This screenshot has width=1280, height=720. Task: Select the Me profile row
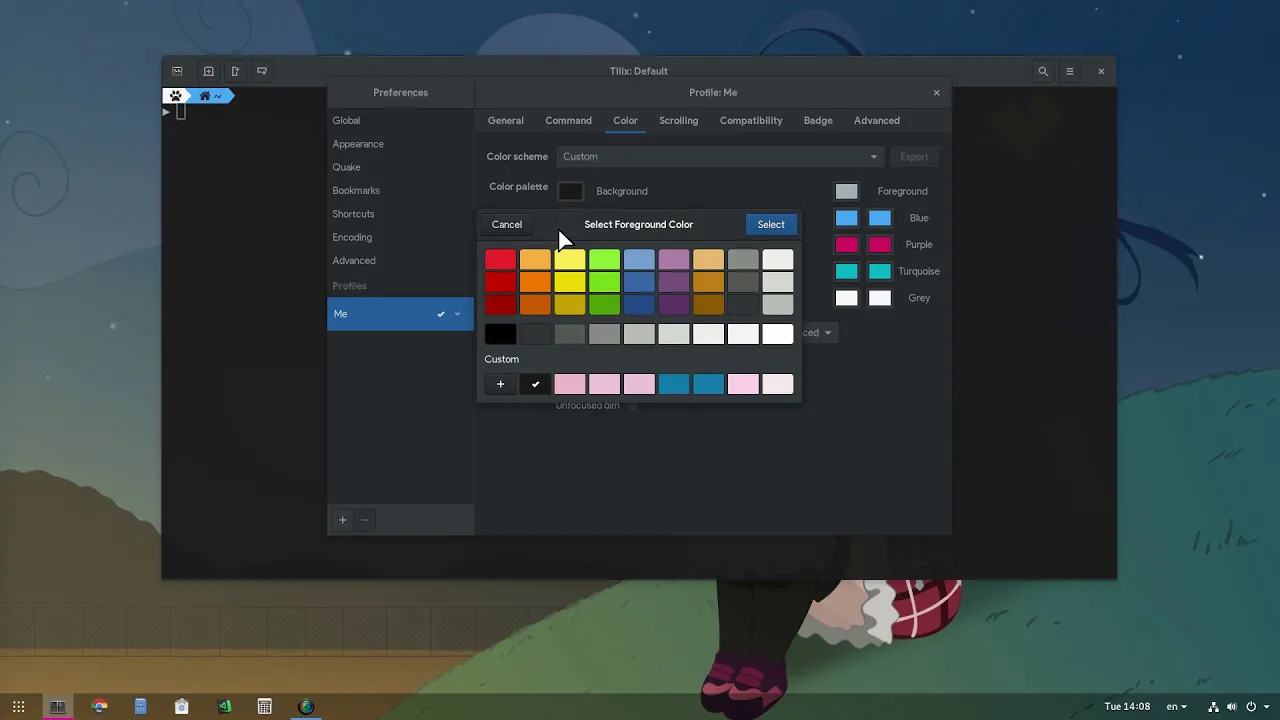(x=400, y=314)
